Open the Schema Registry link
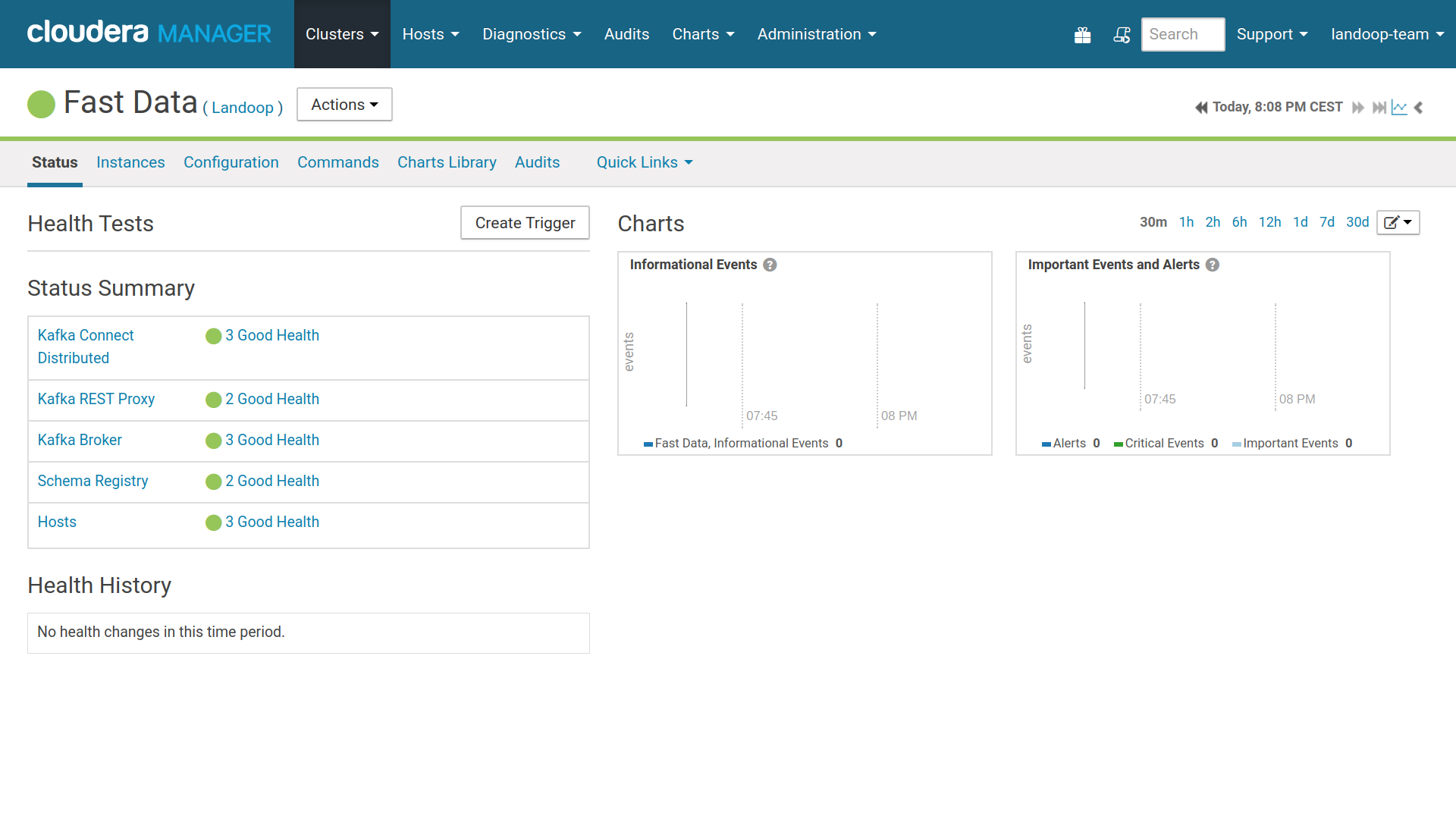 coord(93,481)
